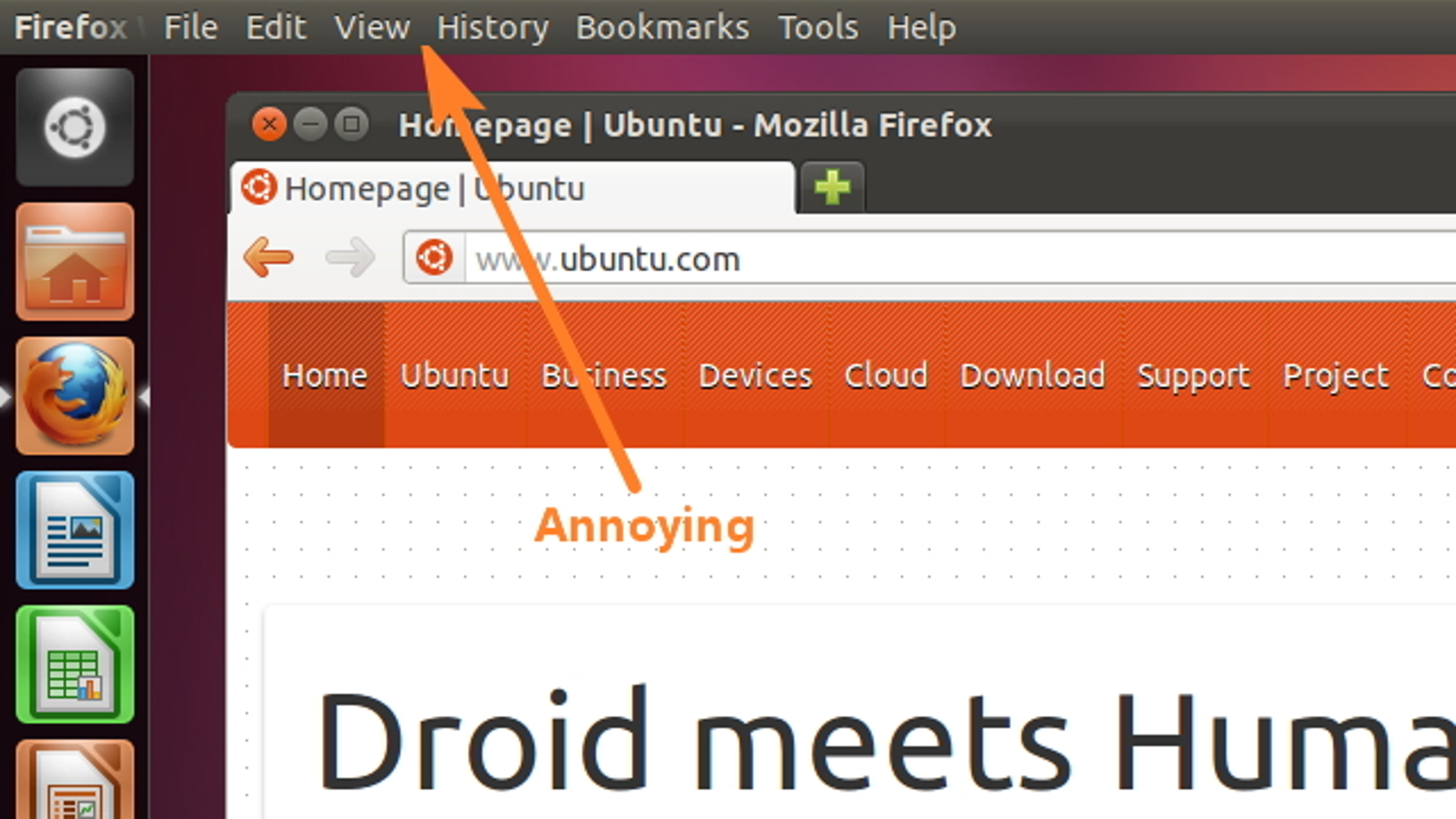Open Business section in site navigation
1456x819 pixels.
(x=604, y=375)
